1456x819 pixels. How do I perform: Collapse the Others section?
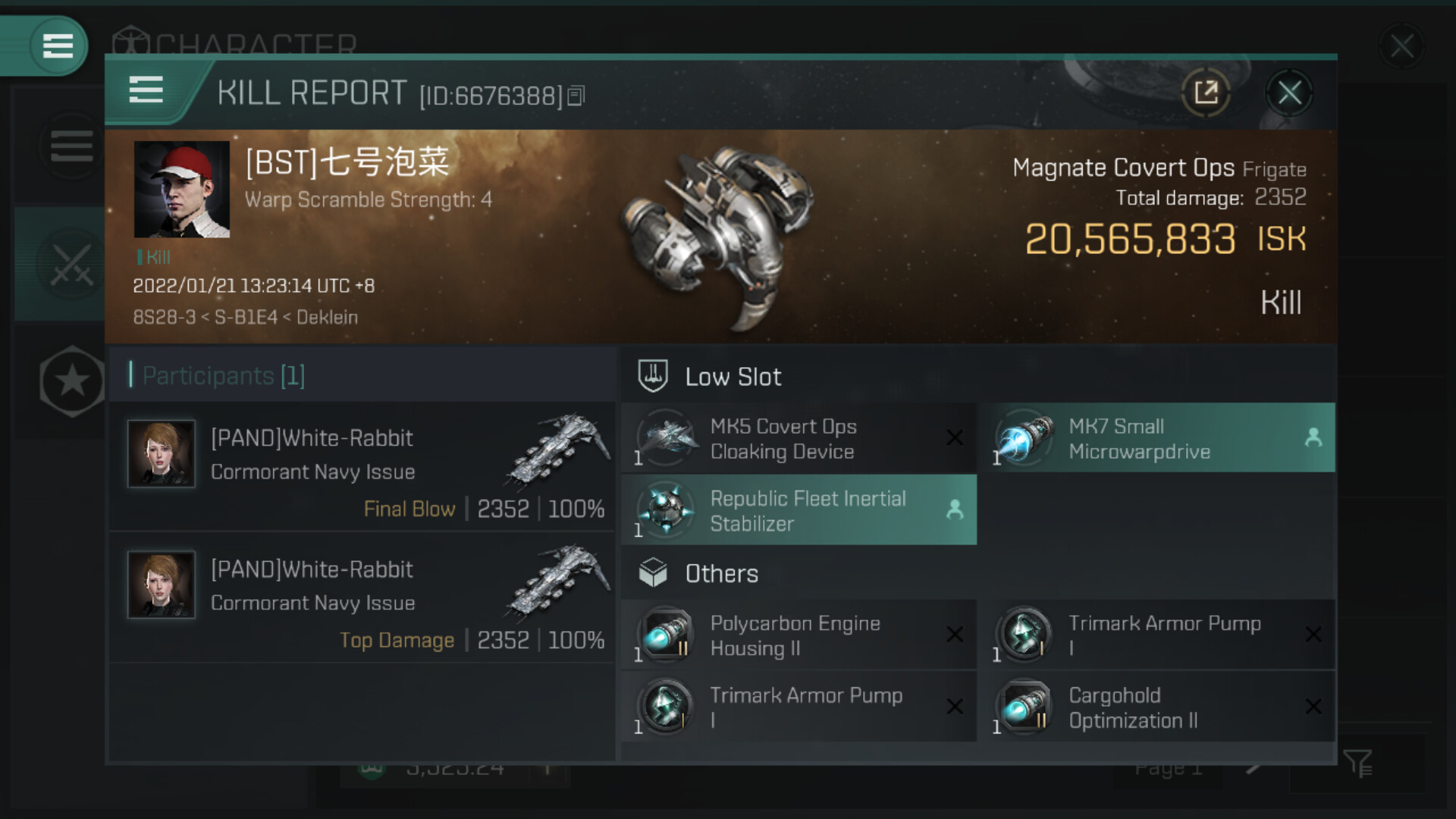[x=721, y=574]
